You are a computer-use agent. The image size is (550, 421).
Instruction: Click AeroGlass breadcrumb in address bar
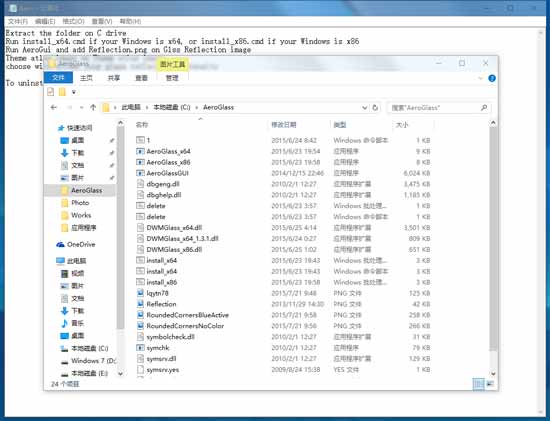coord(219,107)
